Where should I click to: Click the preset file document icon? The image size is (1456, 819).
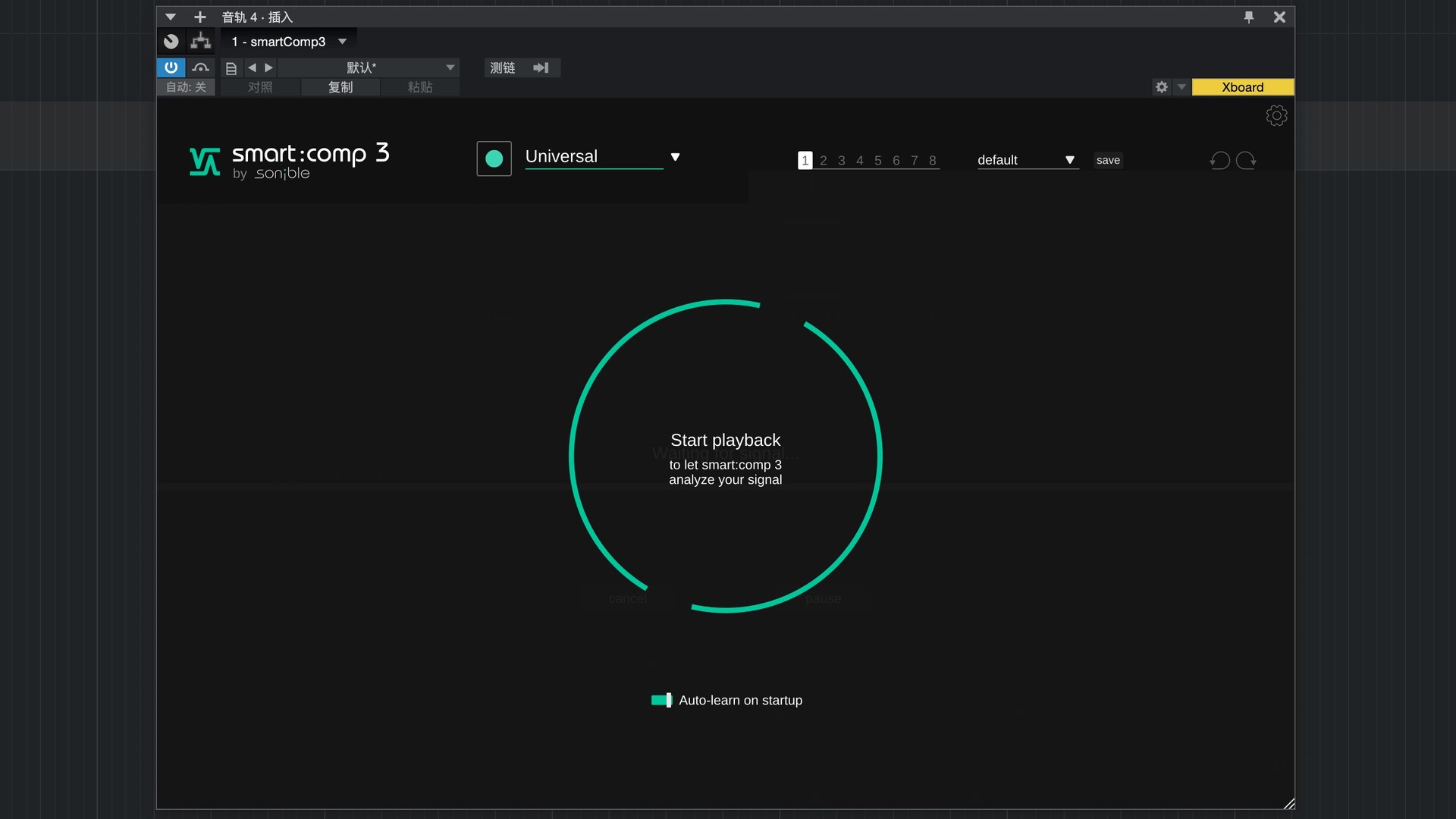(x=231, y=68)
